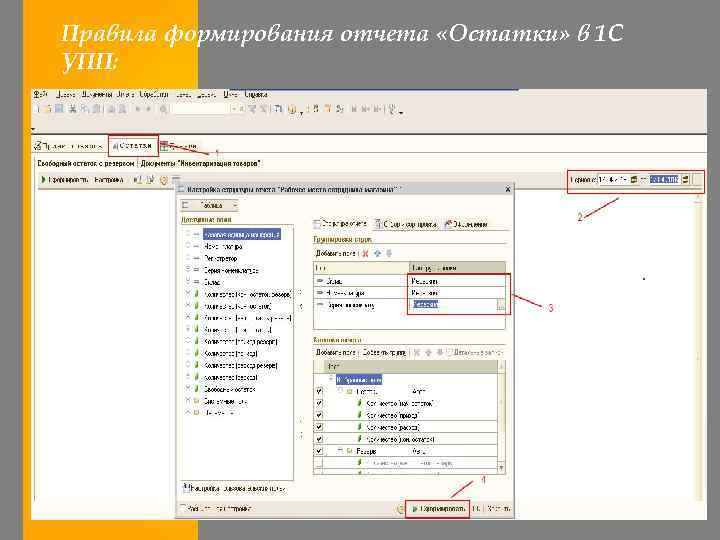Toggle checkbox for Количество (расход) column
The height and width of the screenshot is (540, 720).
tap(319, 427)
